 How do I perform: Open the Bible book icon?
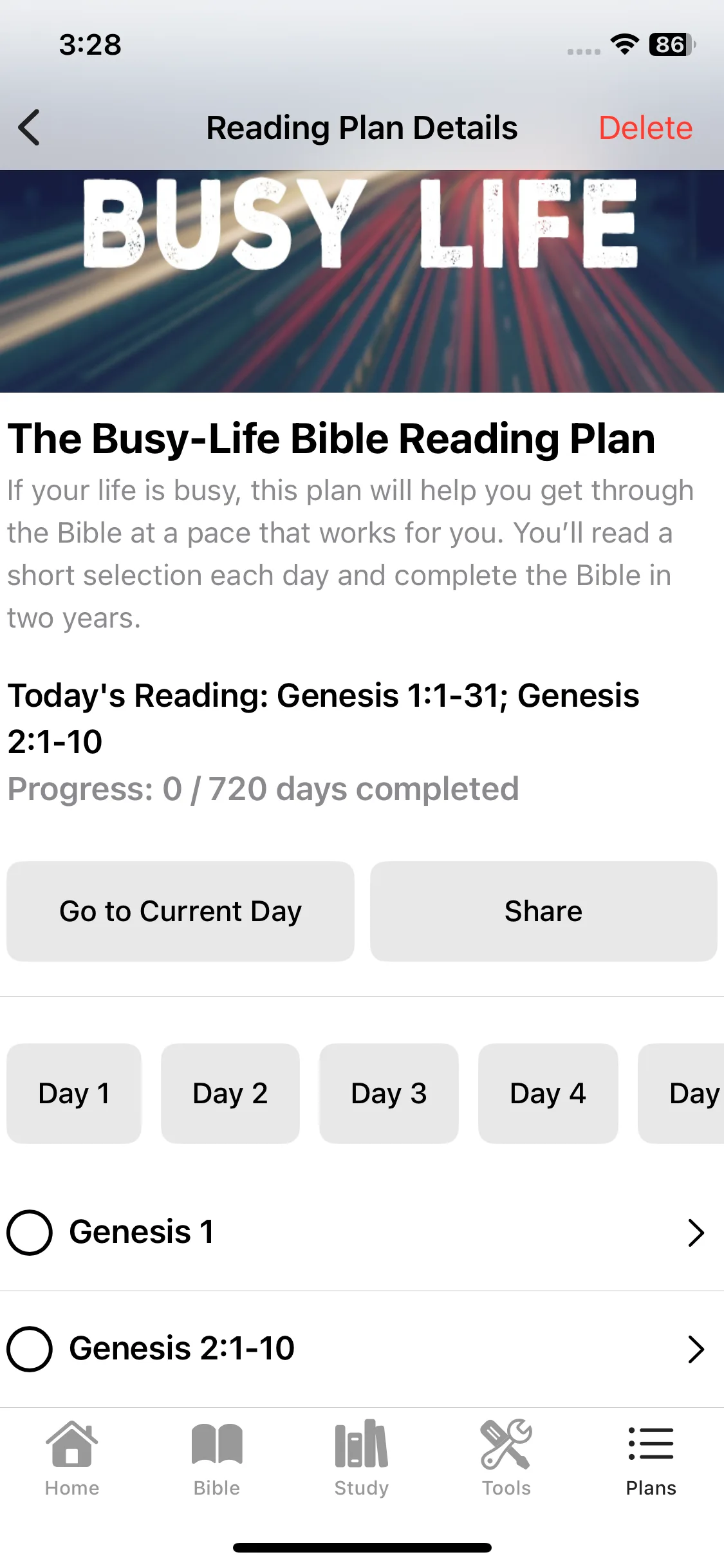tap(217, 1444)
